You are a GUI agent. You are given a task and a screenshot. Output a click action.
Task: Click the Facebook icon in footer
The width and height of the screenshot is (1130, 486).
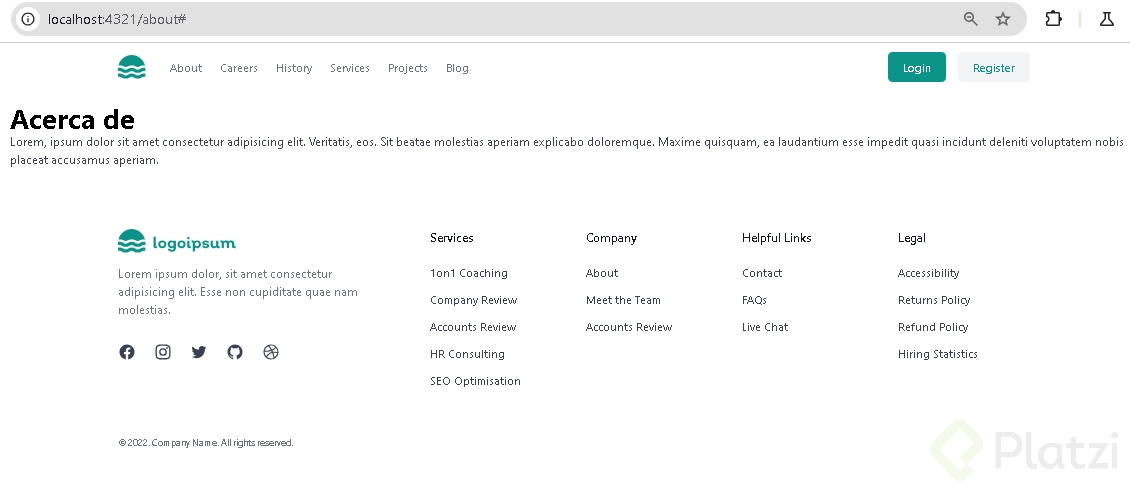pos(127,352)
